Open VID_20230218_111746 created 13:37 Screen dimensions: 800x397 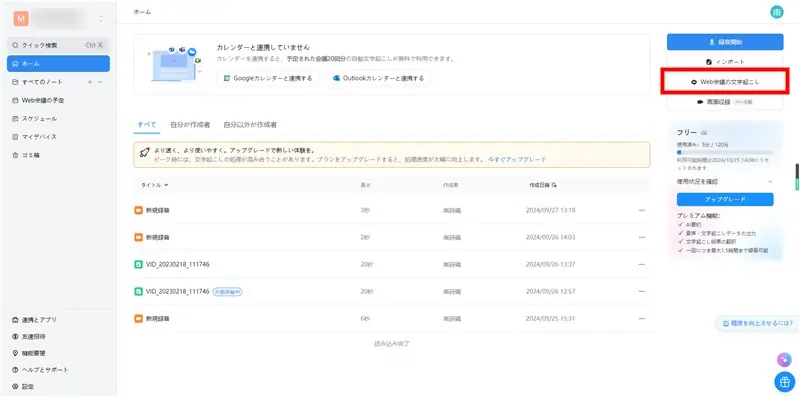point(178,264)
